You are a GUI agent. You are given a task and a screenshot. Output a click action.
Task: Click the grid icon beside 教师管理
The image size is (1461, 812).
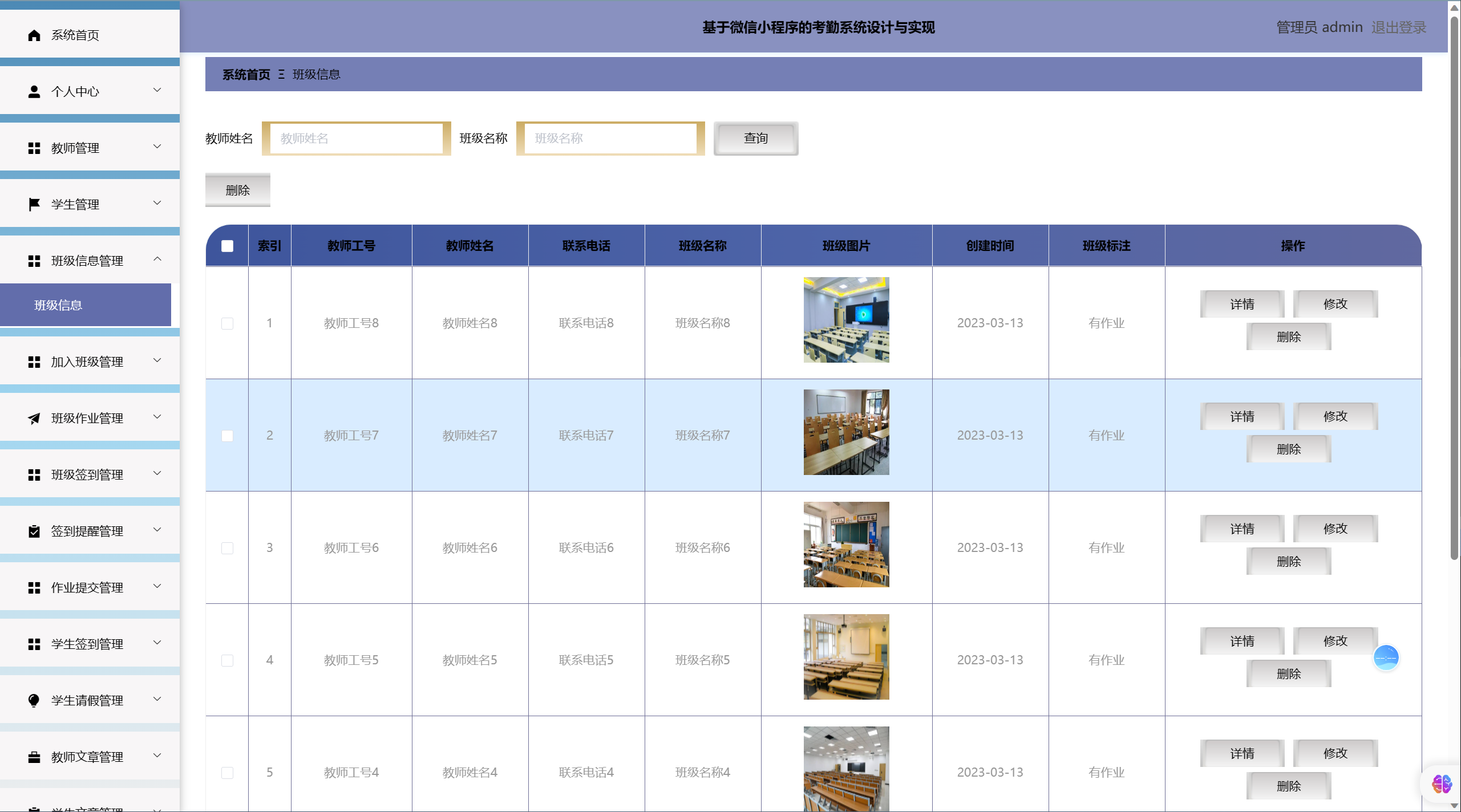(x=34, y=147)
